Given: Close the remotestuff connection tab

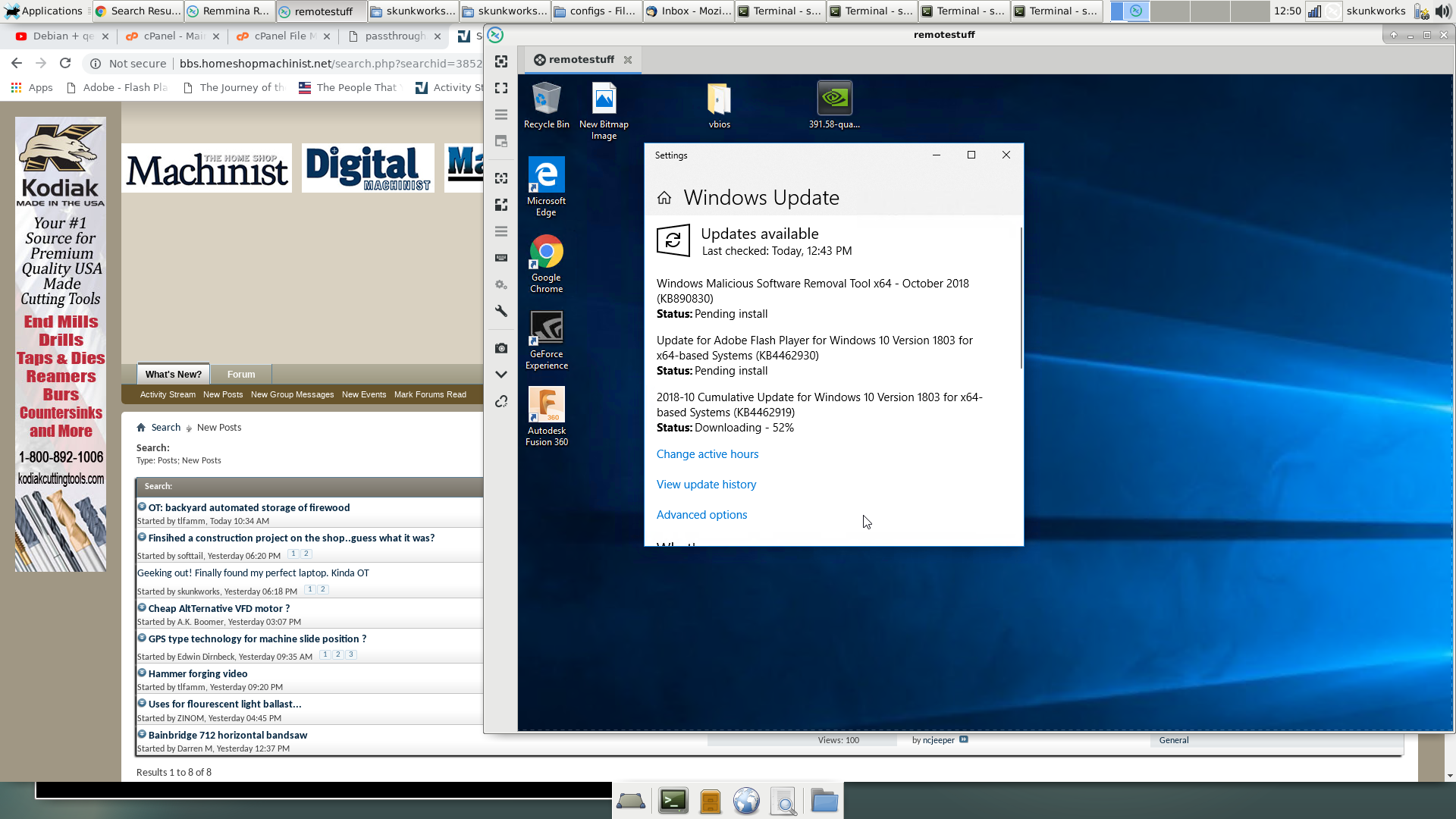Looking at the screenshot, I should point(628,60).
